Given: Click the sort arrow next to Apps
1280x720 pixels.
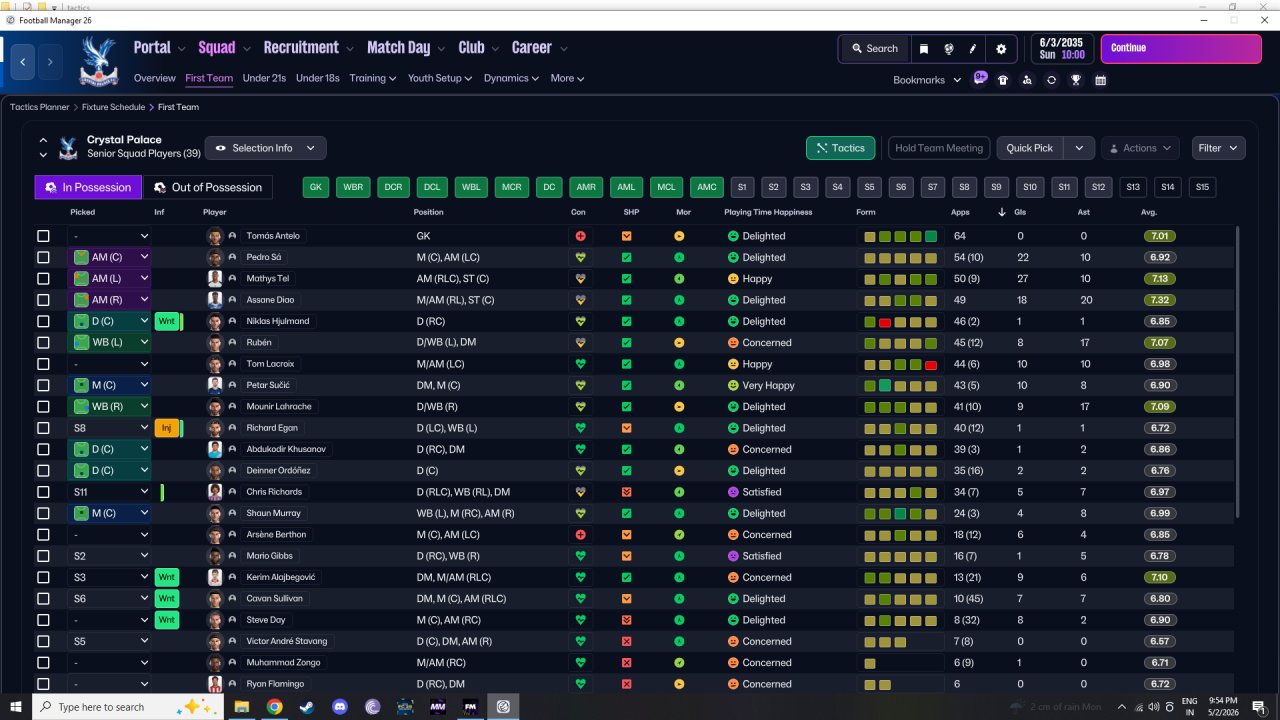Looking at the screenshot, I should 1002,212.
